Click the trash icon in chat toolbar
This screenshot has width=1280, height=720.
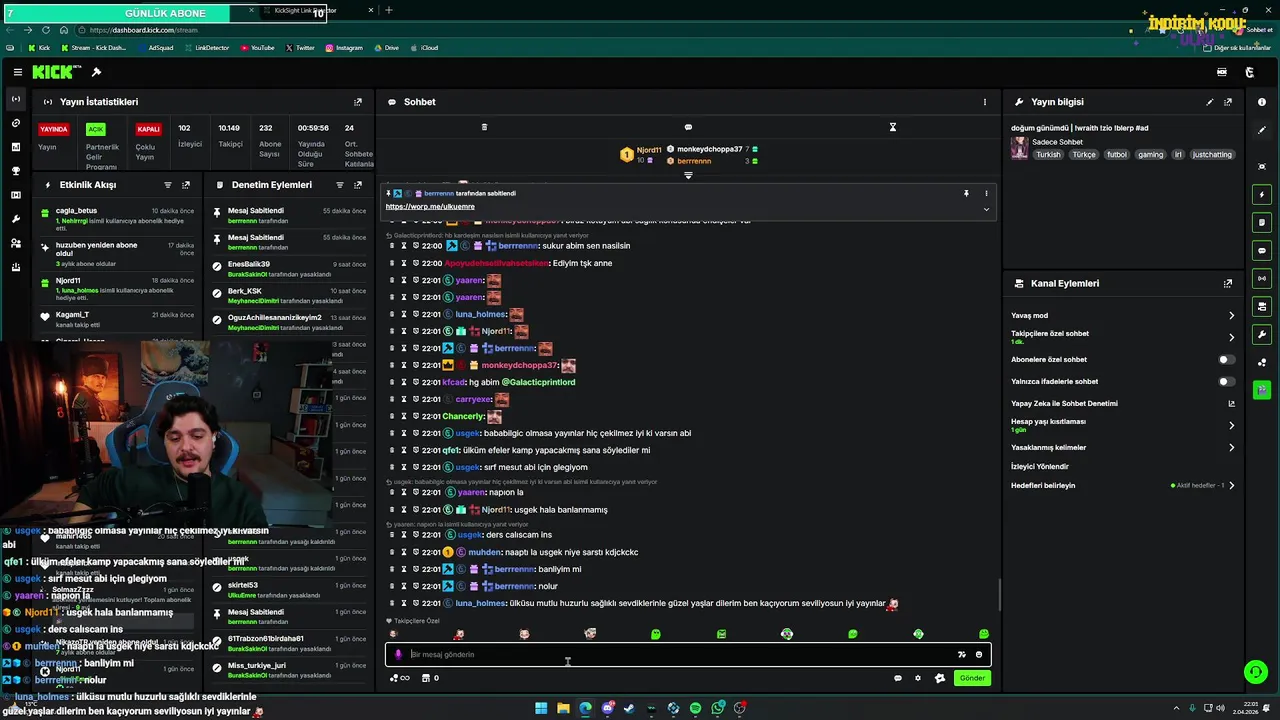[484, 127]
